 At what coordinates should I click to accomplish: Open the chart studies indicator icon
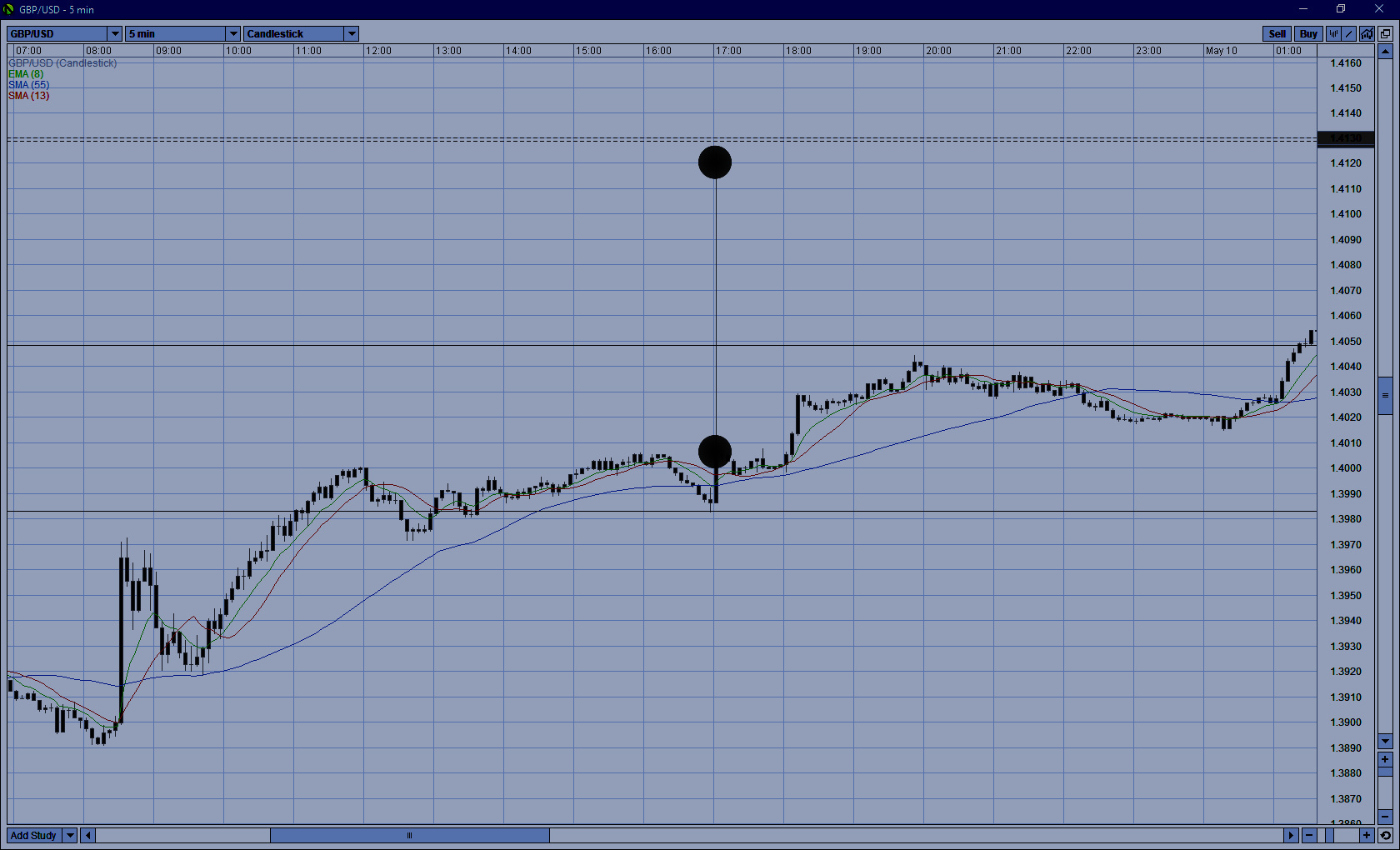[1367, 34]
